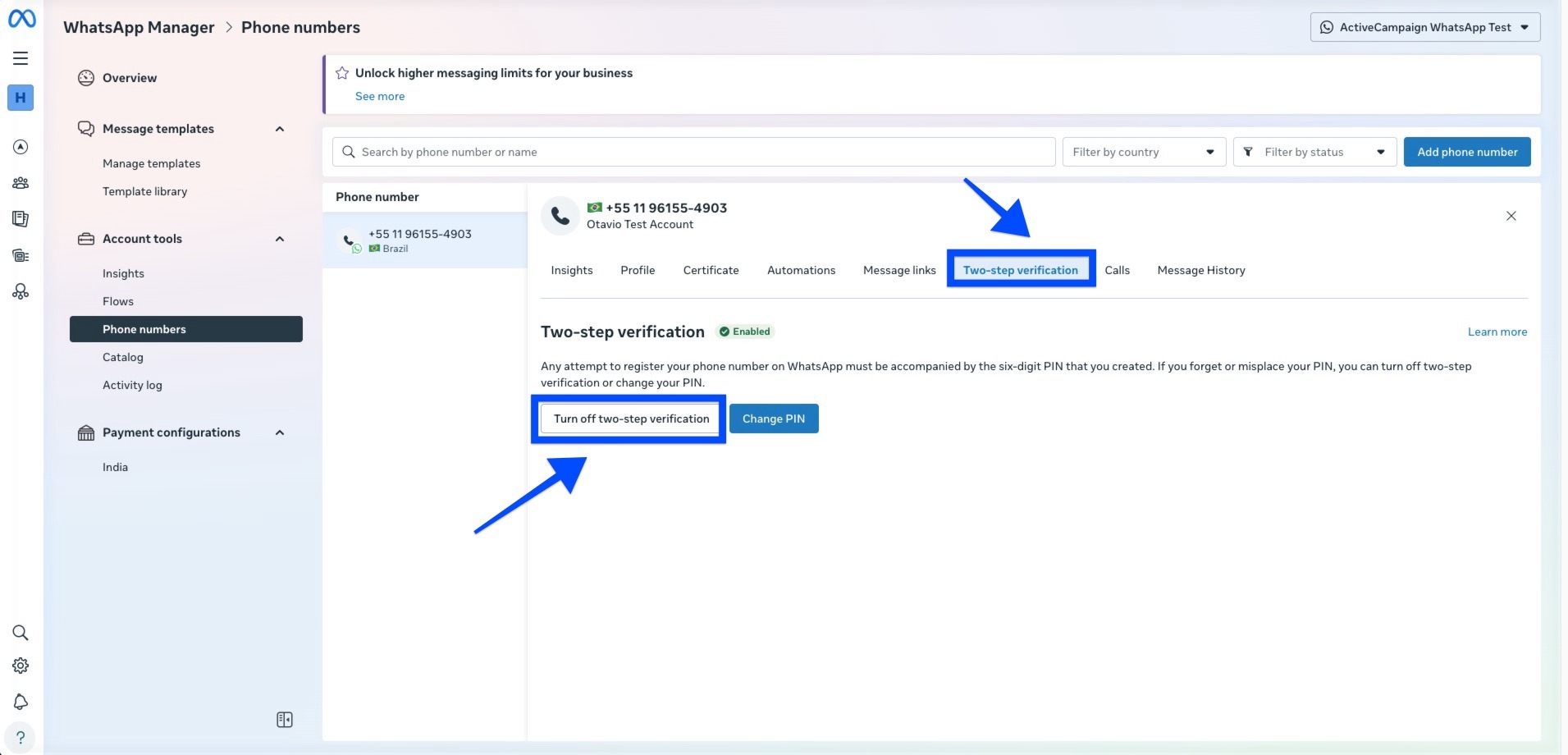
Task: Click the Payment configurations bank icon
Action: 86,432
